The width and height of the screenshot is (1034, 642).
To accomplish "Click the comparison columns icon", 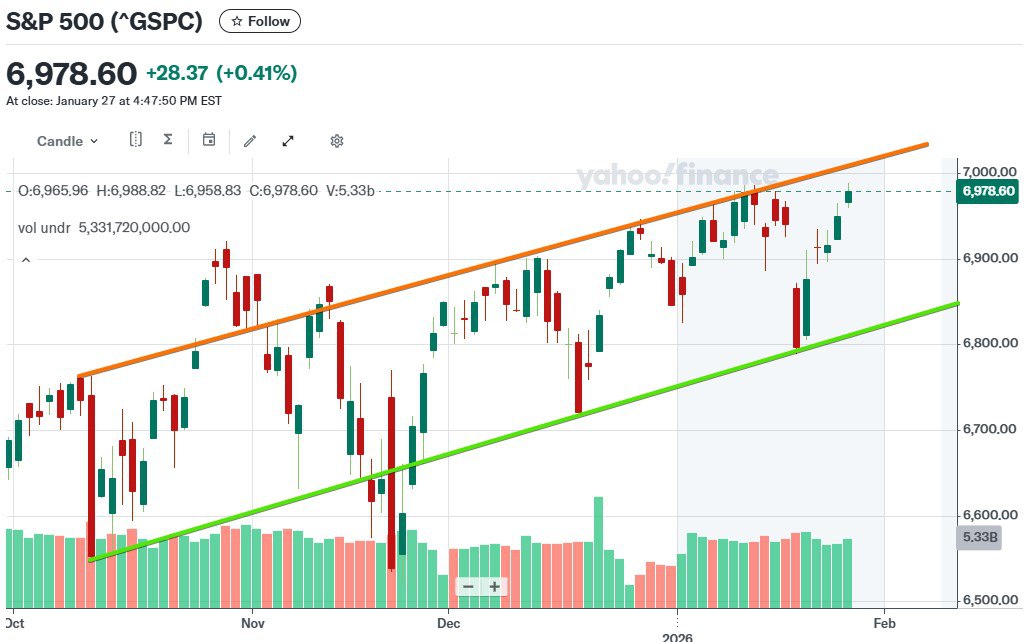I will [x=136, y=140].
